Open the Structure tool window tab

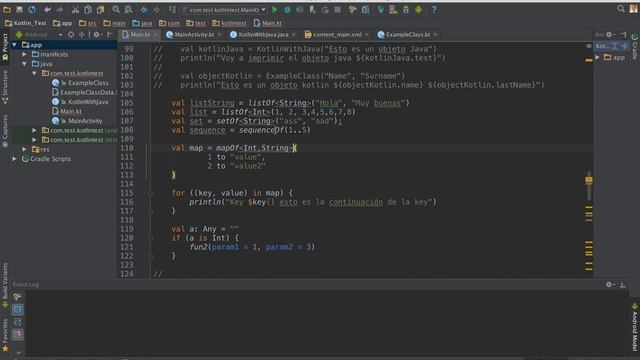coord(5,87)
